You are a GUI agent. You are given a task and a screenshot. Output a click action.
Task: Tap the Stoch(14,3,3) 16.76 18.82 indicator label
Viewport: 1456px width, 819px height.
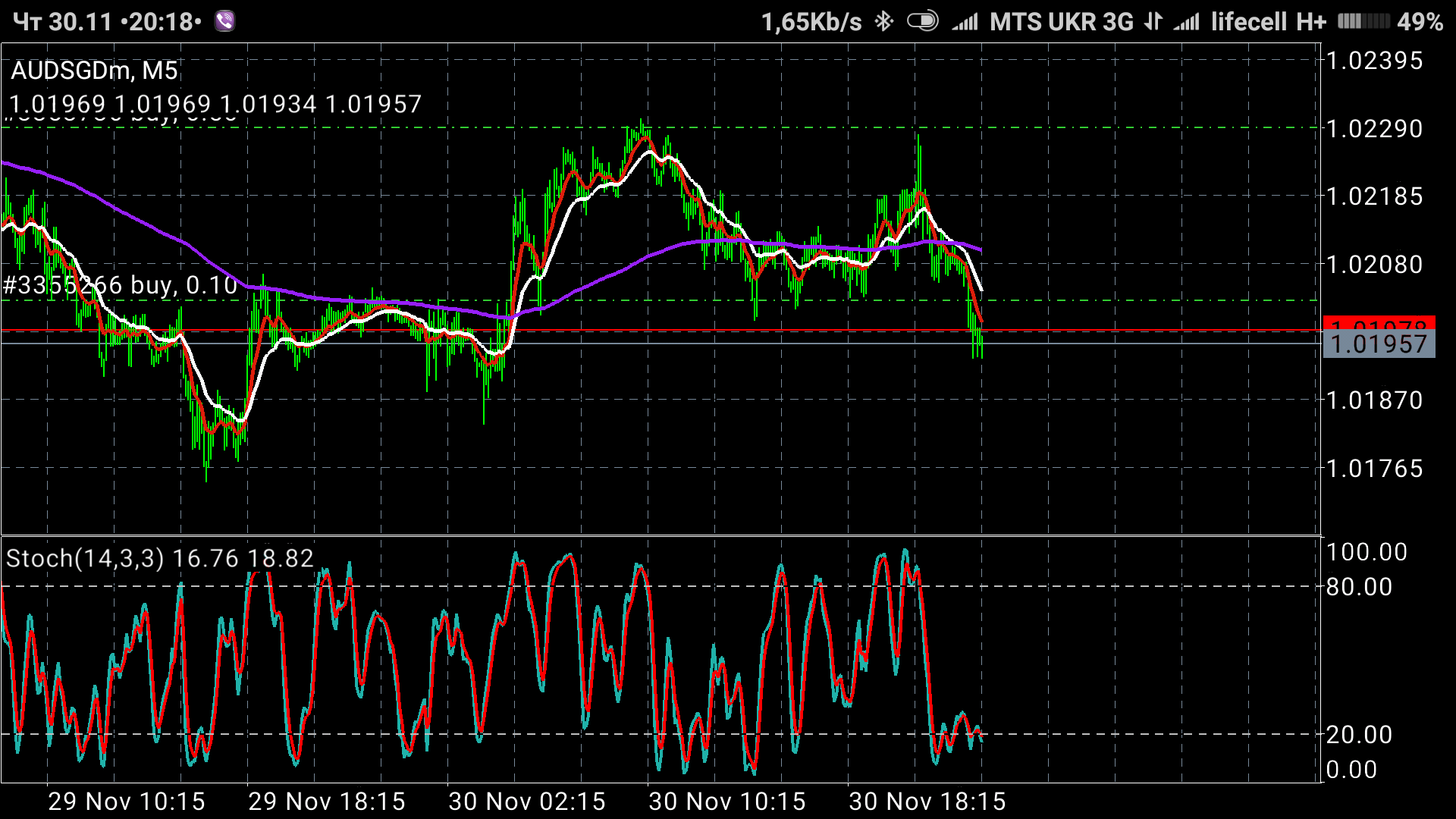tap(160, 559)
